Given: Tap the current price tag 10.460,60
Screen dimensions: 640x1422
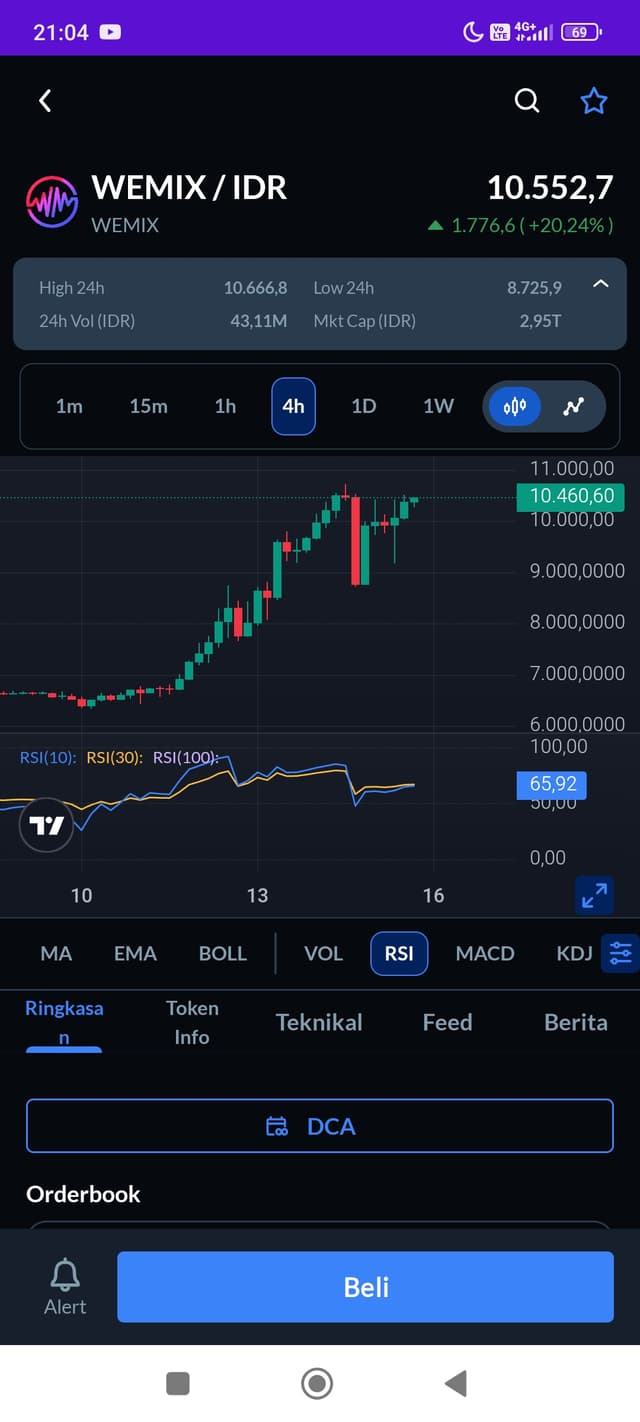Looking at the screenshot, I should pyautogui.click(x=570, y=496).
